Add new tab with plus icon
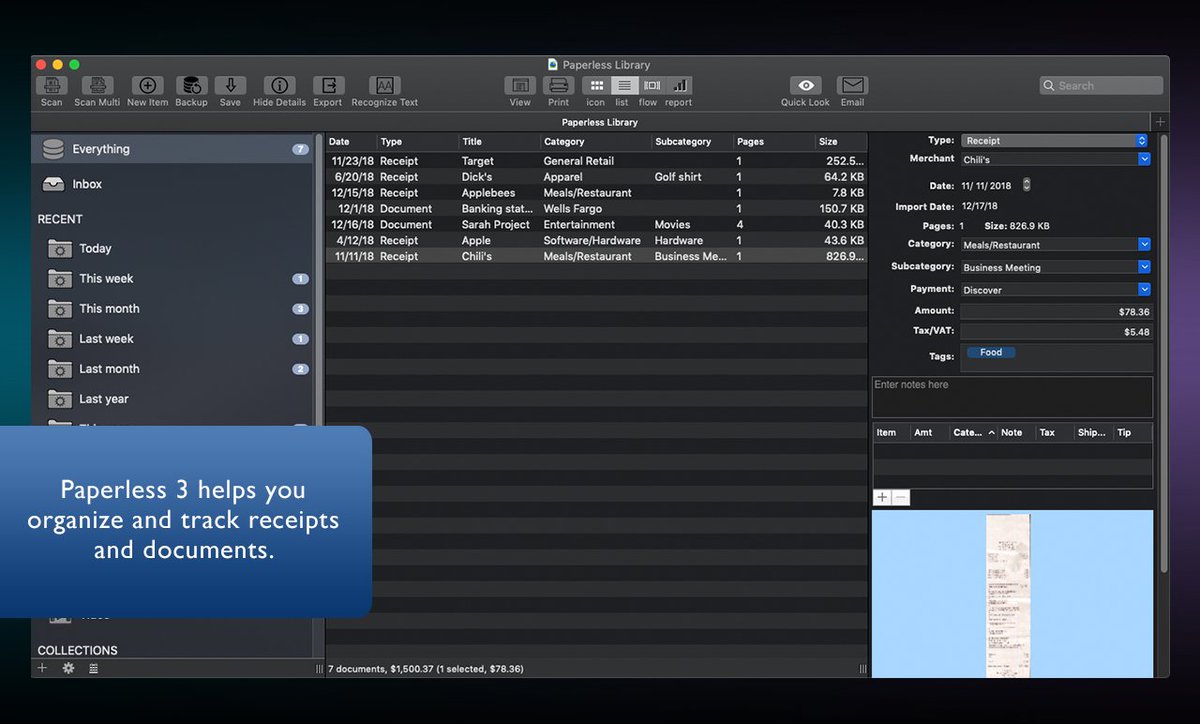Screen dimensions: 1200x724 tap(1160, 122)
